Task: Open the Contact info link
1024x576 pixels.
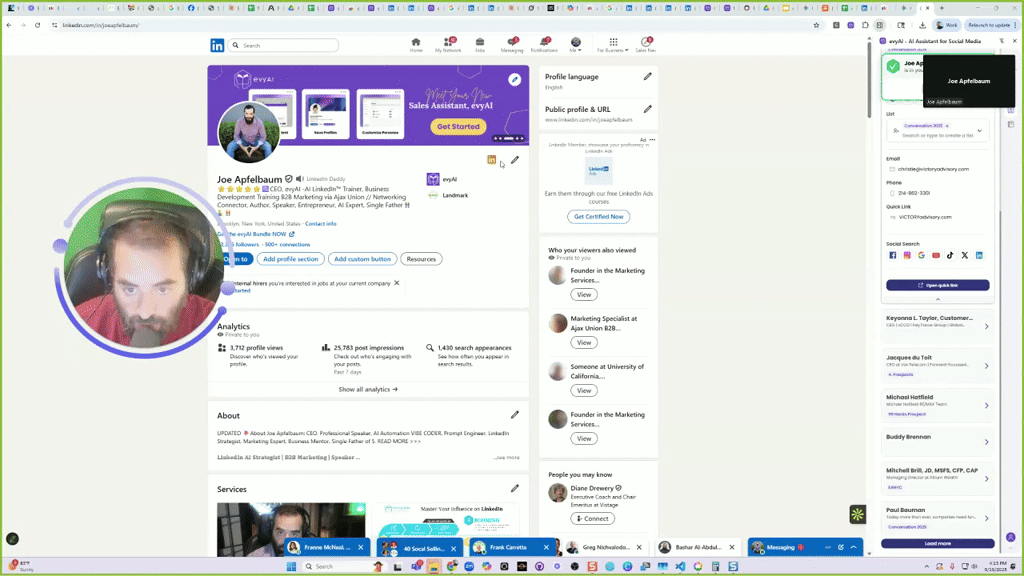Action: point(321,224)
